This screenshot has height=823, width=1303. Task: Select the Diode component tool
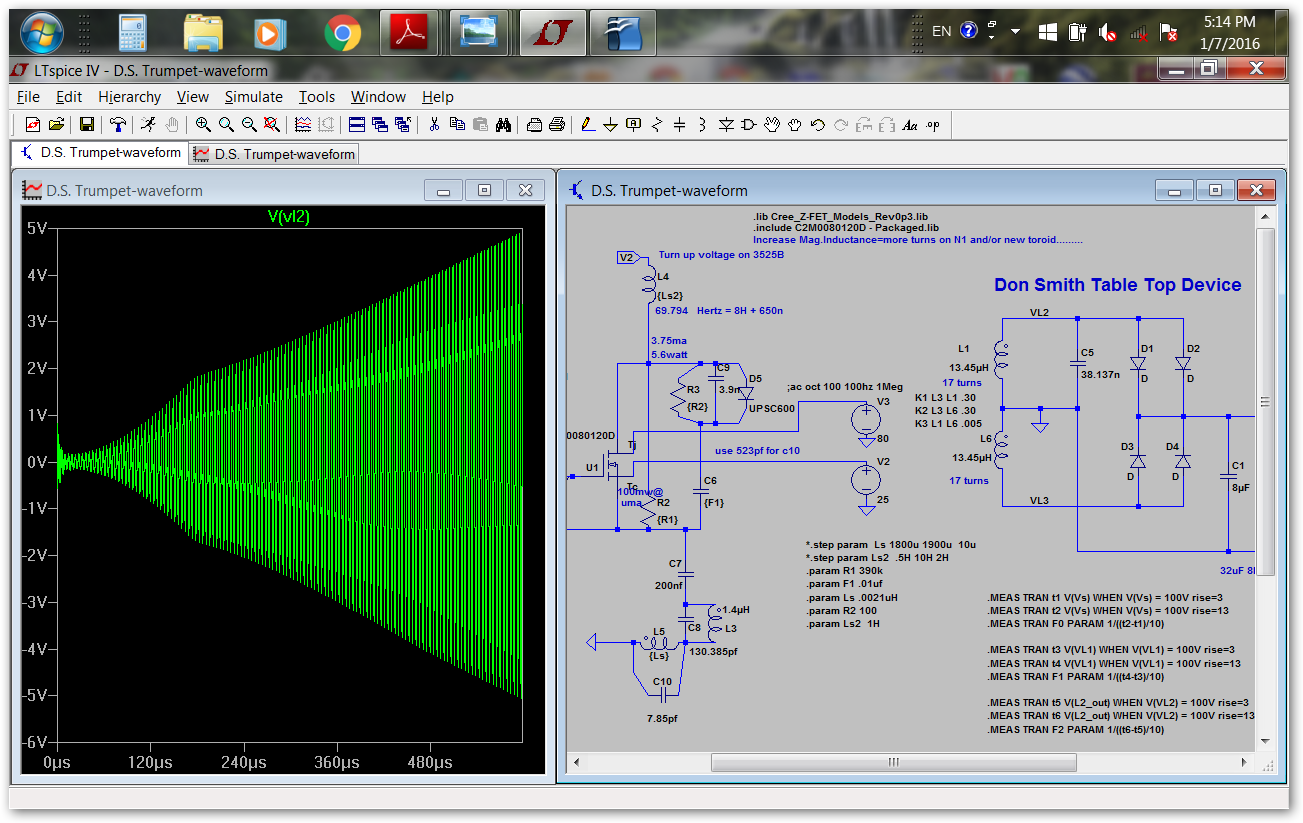click(726, 125)
